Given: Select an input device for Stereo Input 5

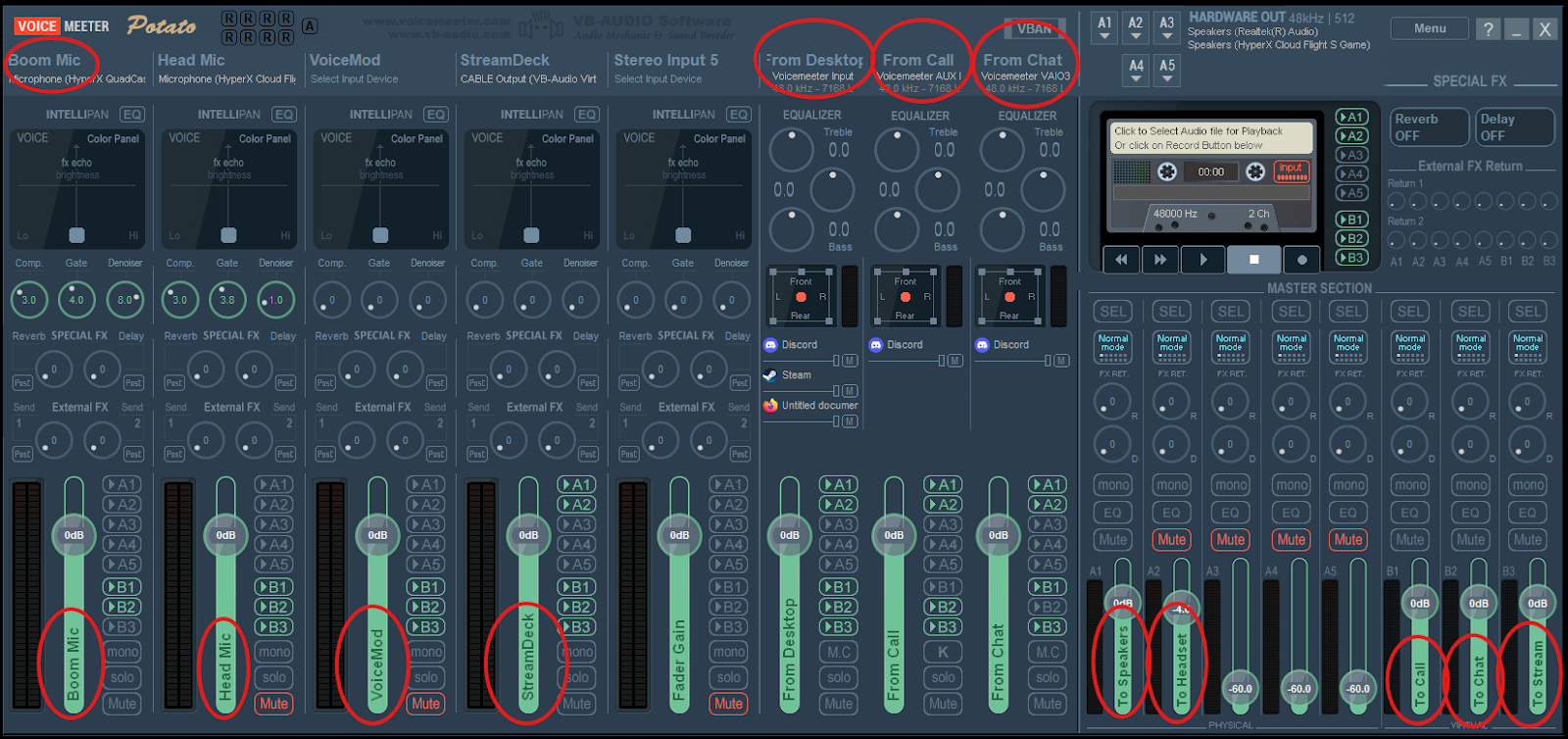Looking at the screenshot, I should pyautogui.click(x=658, y=79).
